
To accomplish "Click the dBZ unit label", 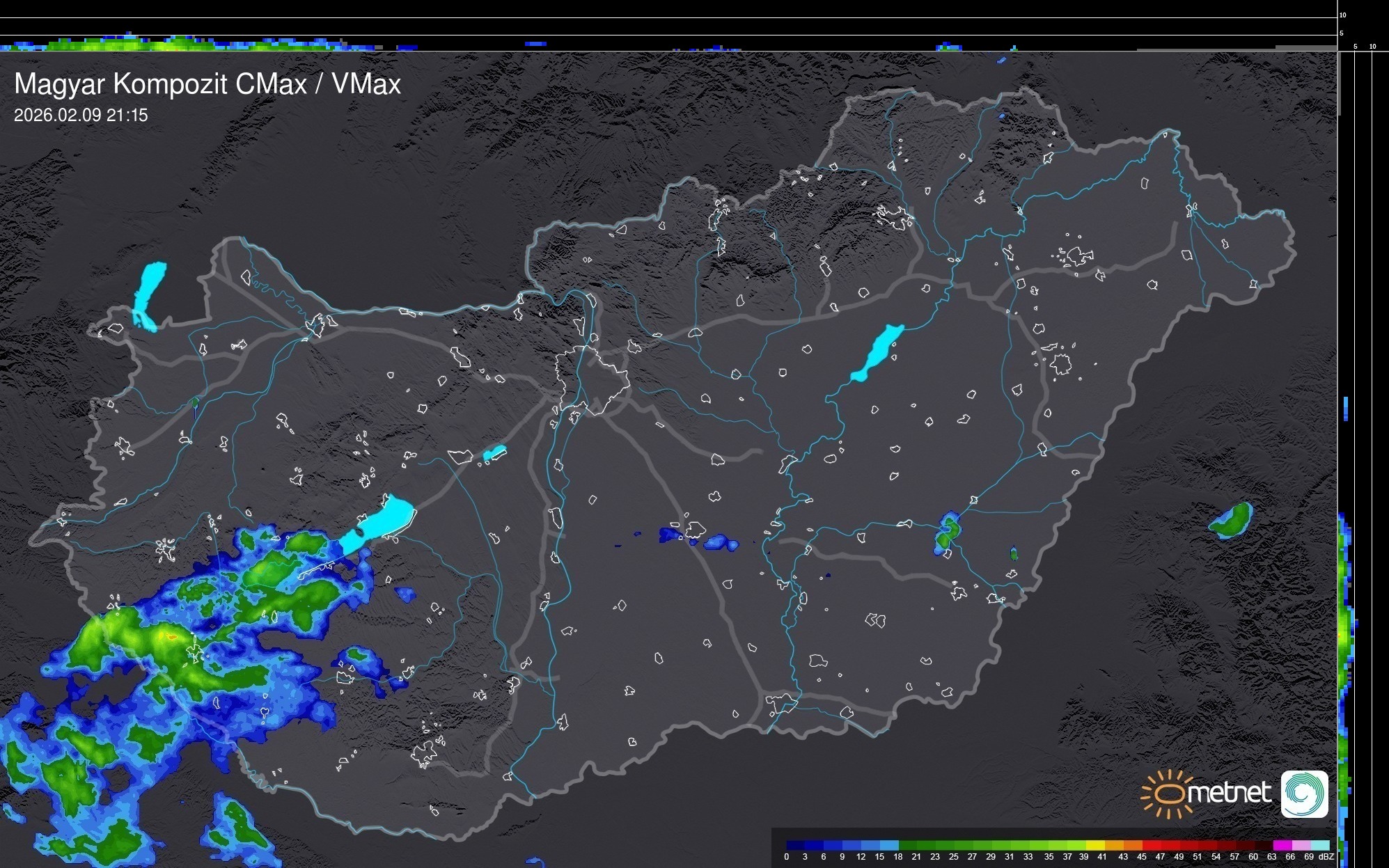I will (1326, 857).
